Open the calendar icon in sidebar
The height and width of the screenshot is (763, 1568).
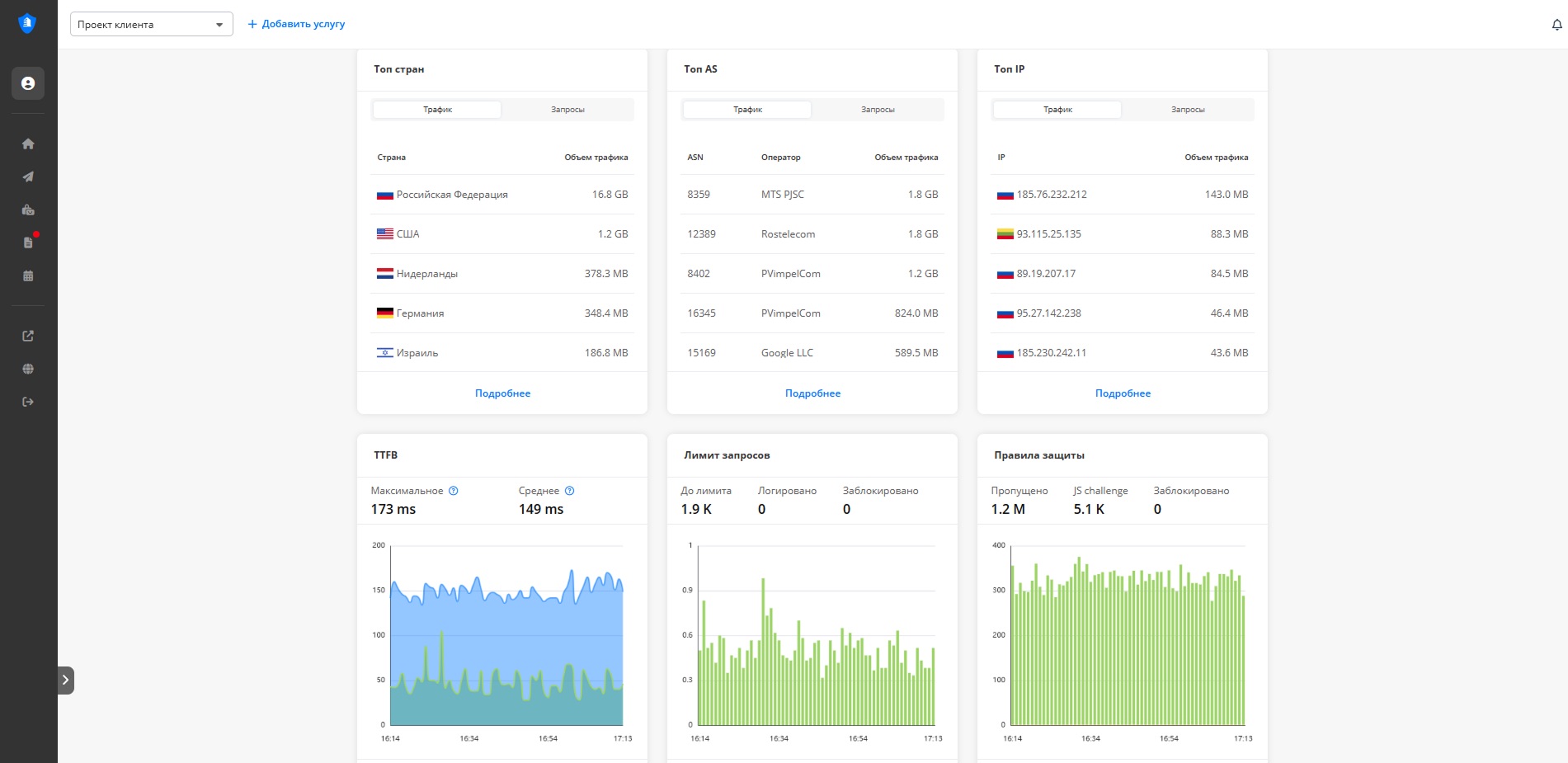(28, 276)
